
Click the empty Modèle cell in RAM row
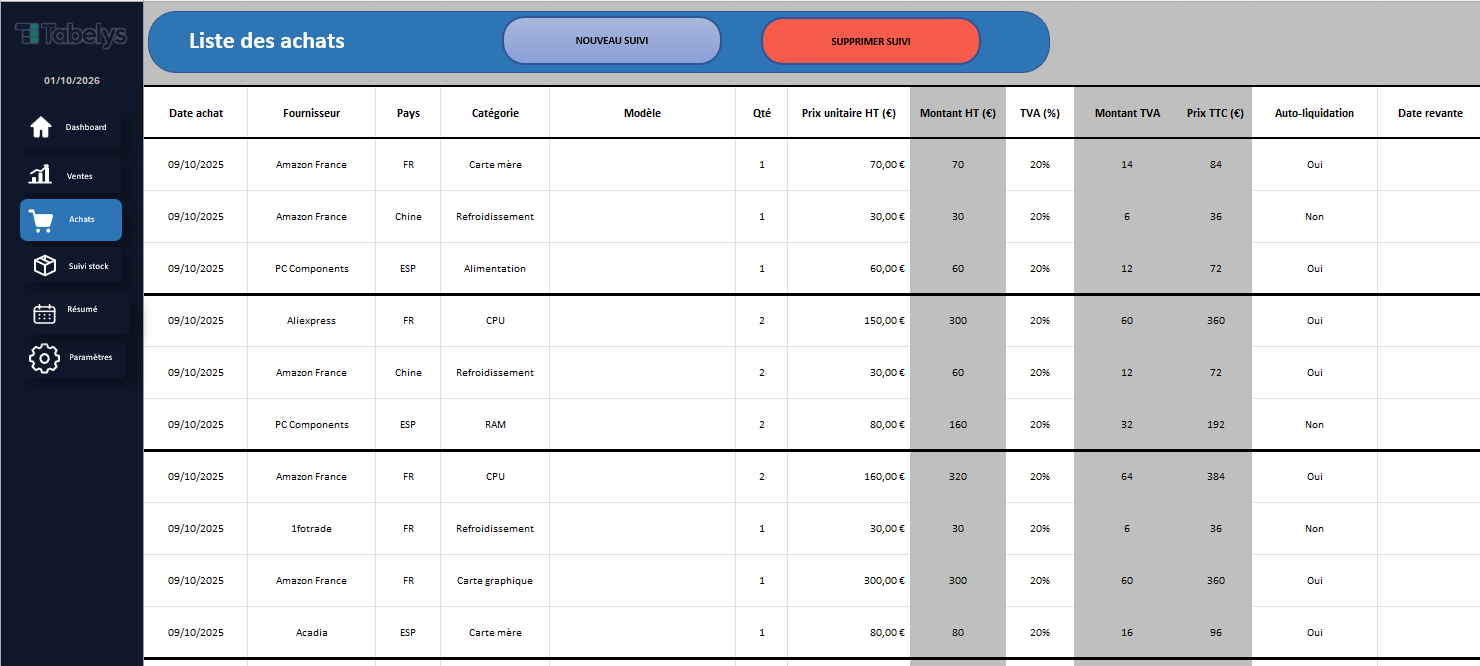pos(642,425)
